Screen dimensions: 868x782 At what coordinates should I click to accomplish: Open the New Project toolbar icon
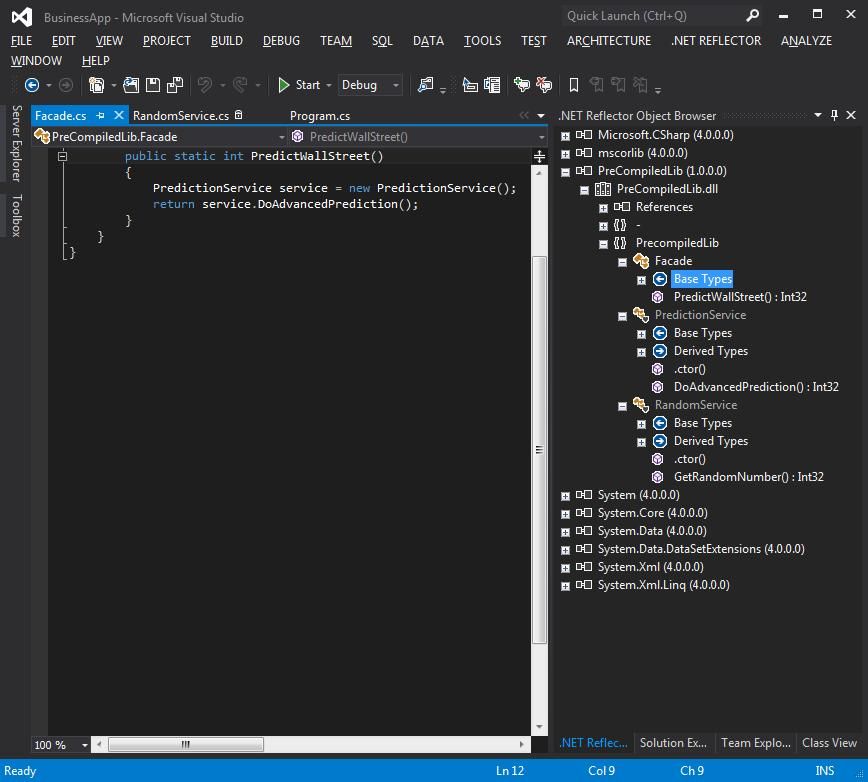click(97, 85)
